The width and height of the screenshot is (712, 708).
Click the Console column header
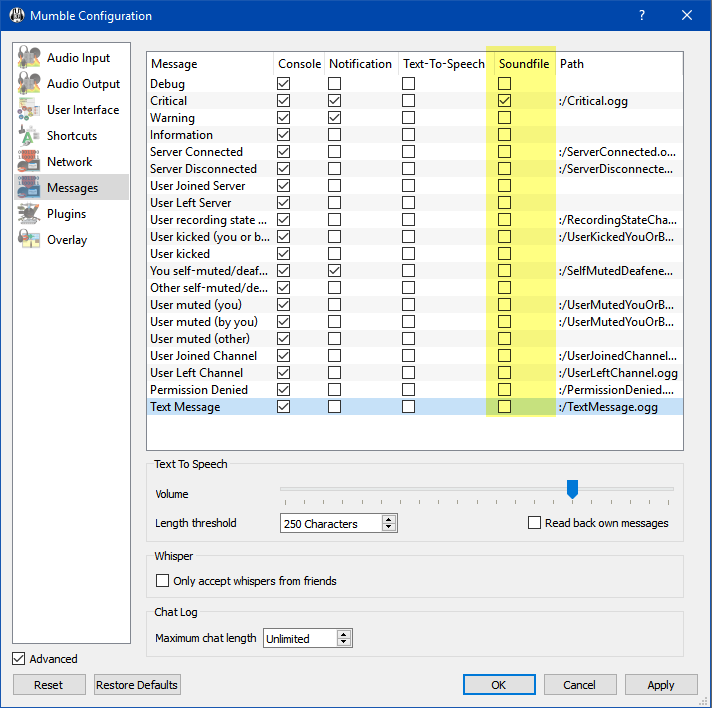(x=299, y=64)
